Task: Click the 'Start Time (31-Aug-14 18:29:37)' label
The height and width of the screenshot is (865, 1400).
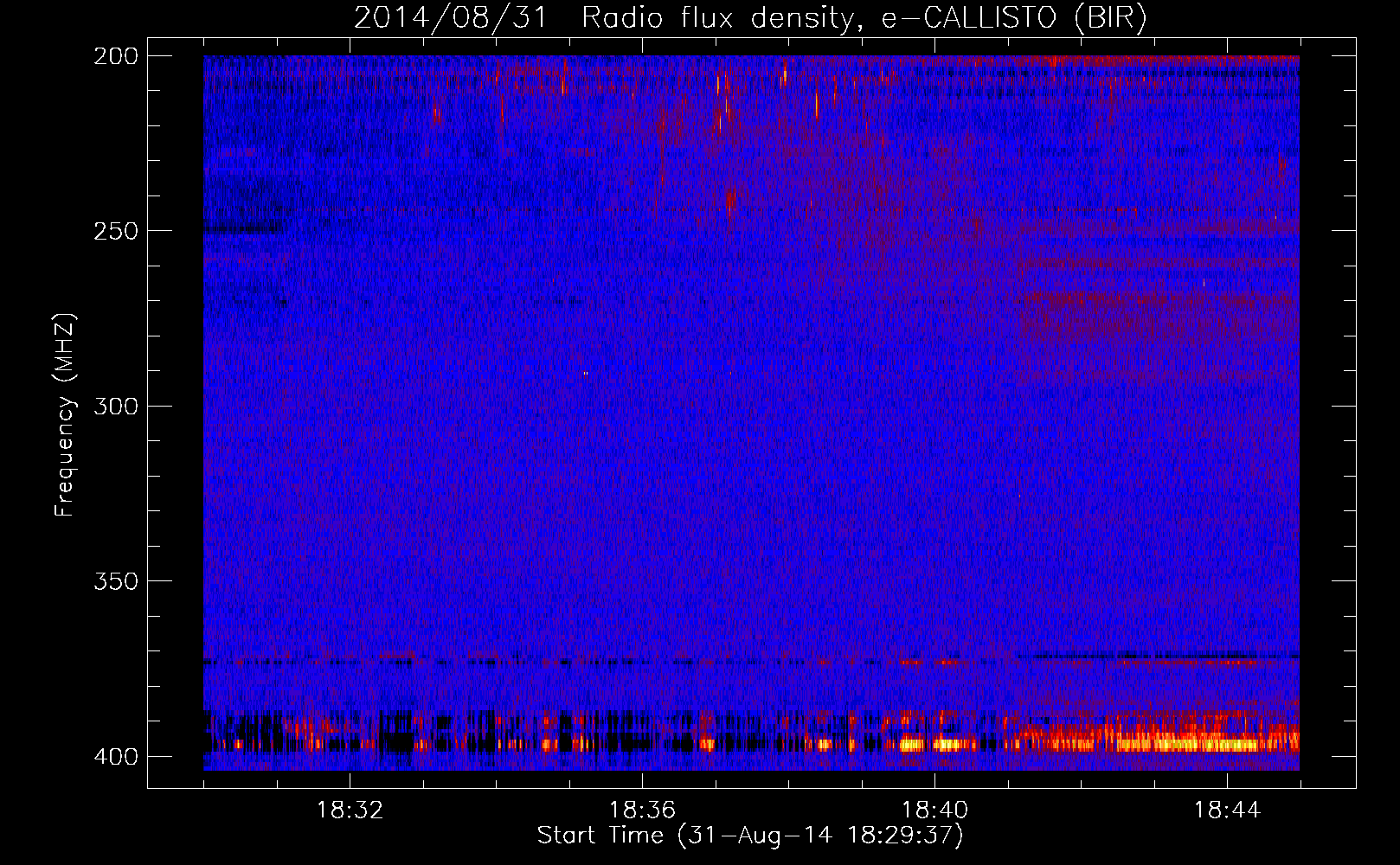Action: click(x=750, y=836)
